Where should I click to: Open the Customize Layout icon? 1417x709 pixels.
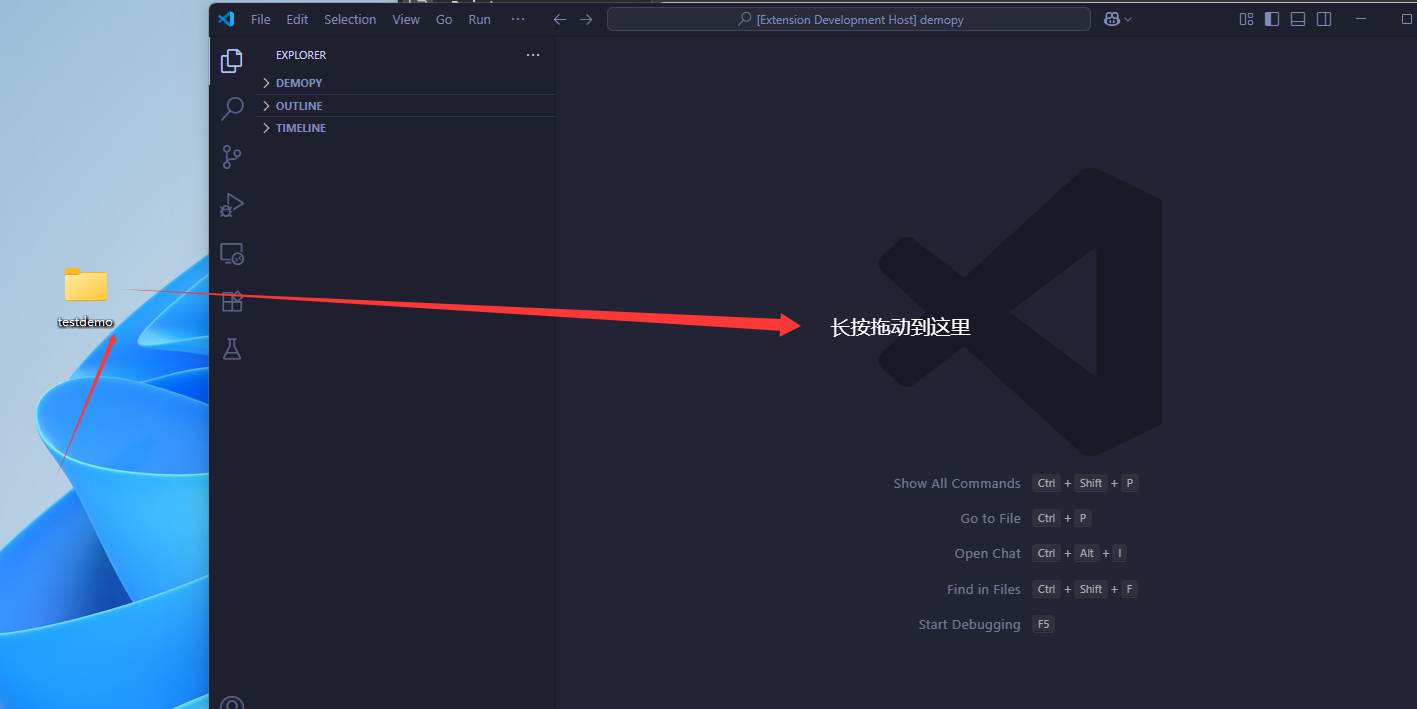(x=1246, y=19)
